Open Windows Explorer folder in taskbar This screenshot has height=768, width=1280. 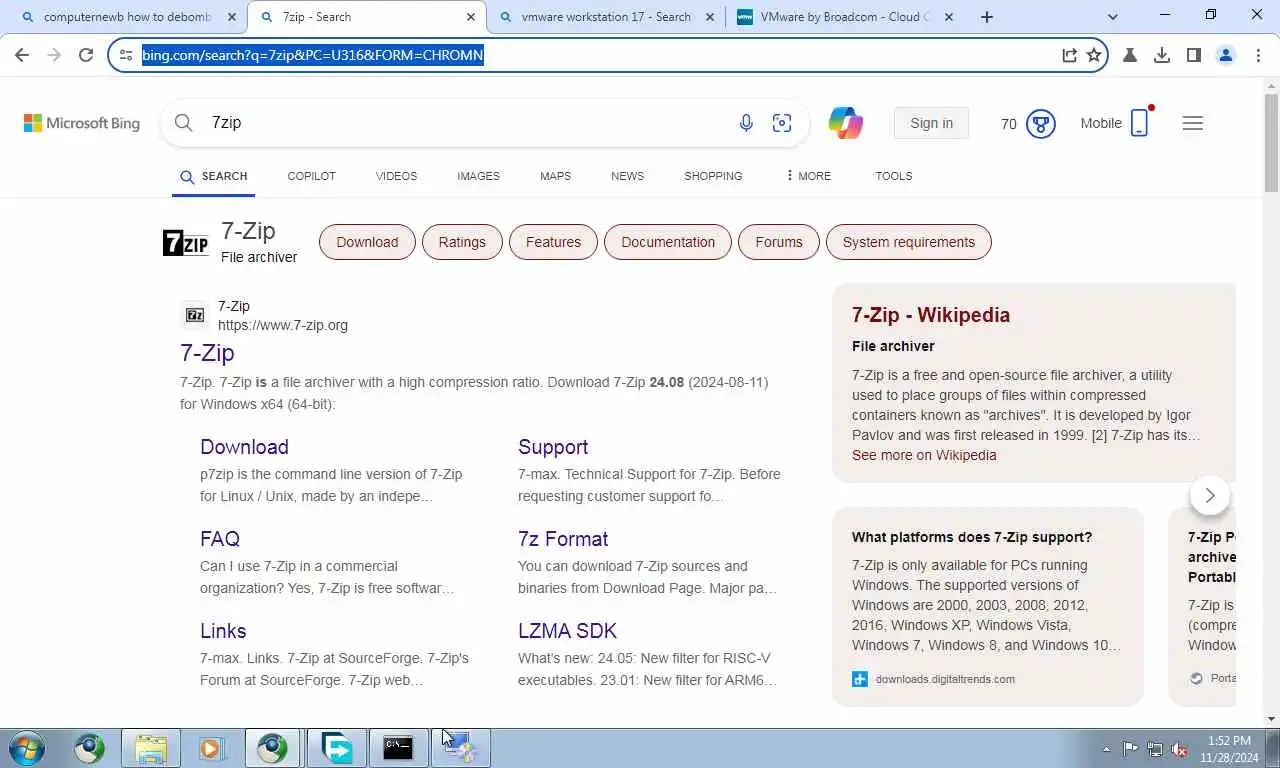[x=151, y=748]
